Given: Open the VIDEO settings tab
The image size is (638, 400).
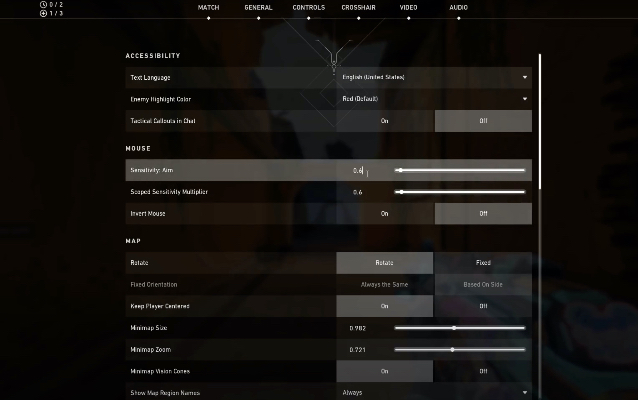Looking at the screenshot, I should 409,8.
